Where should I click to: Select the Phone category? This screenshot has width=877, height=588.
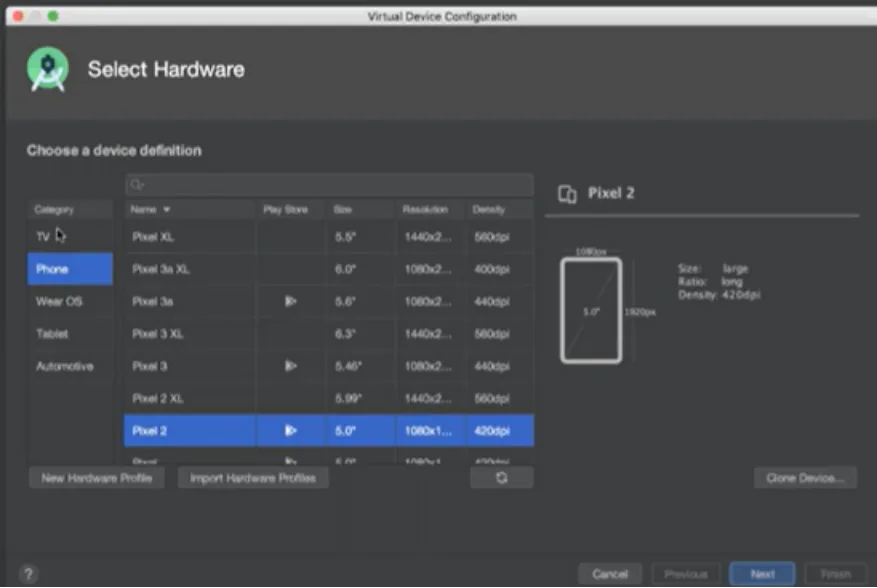coord(70,269)
